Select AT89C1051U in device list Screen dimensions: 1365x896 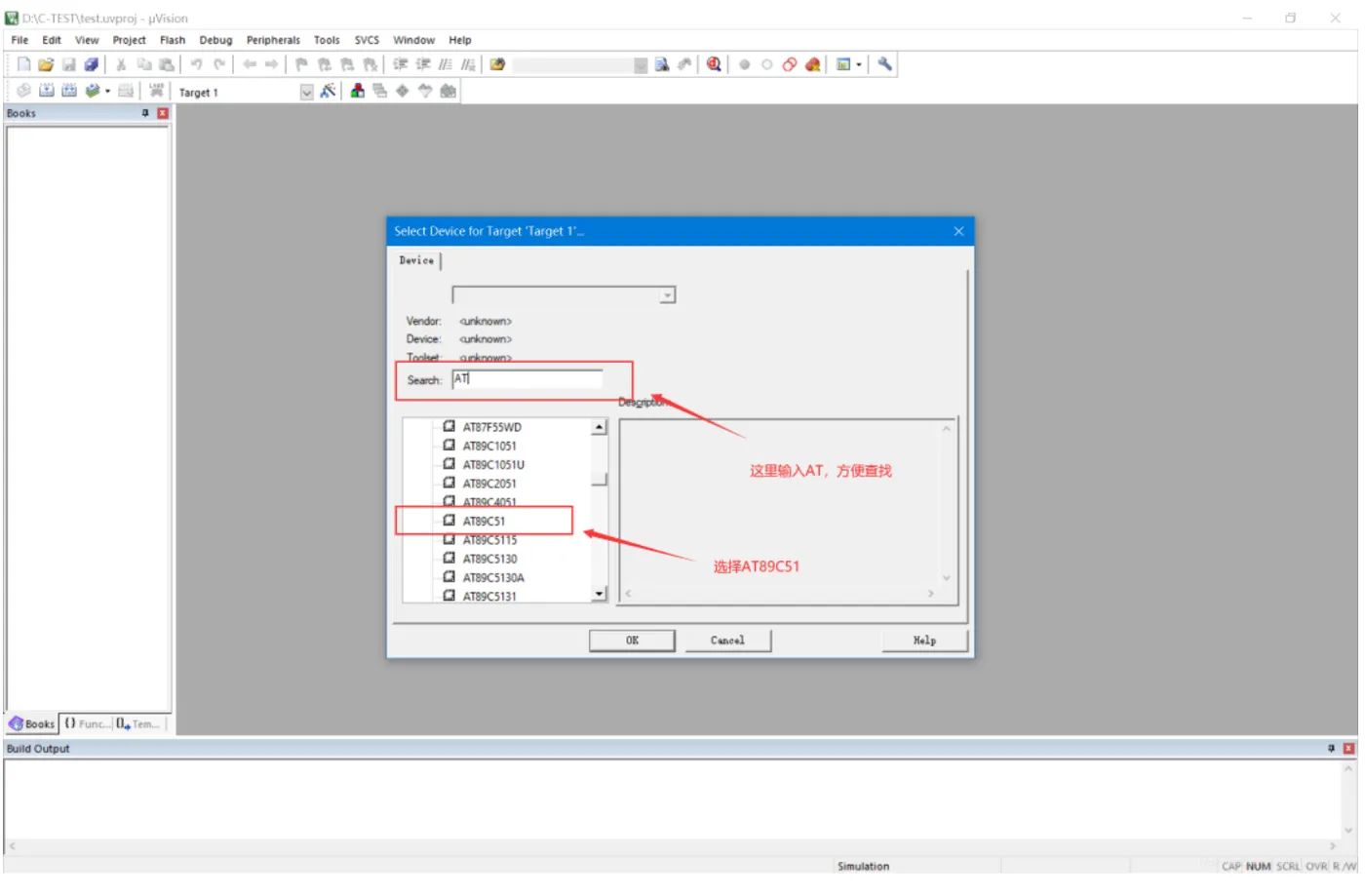(493, 465)
